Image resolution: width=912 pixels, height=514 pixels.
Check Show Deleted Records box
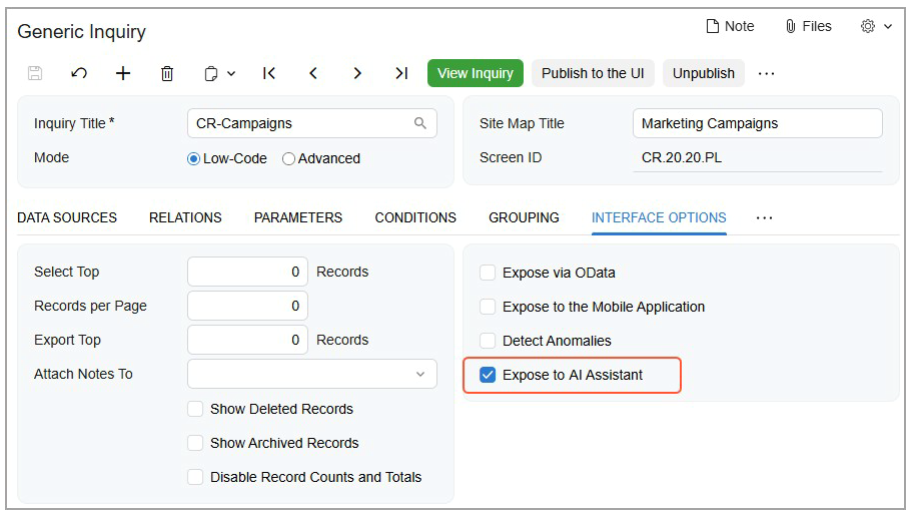pyautogui.click(x=196, y=409)
